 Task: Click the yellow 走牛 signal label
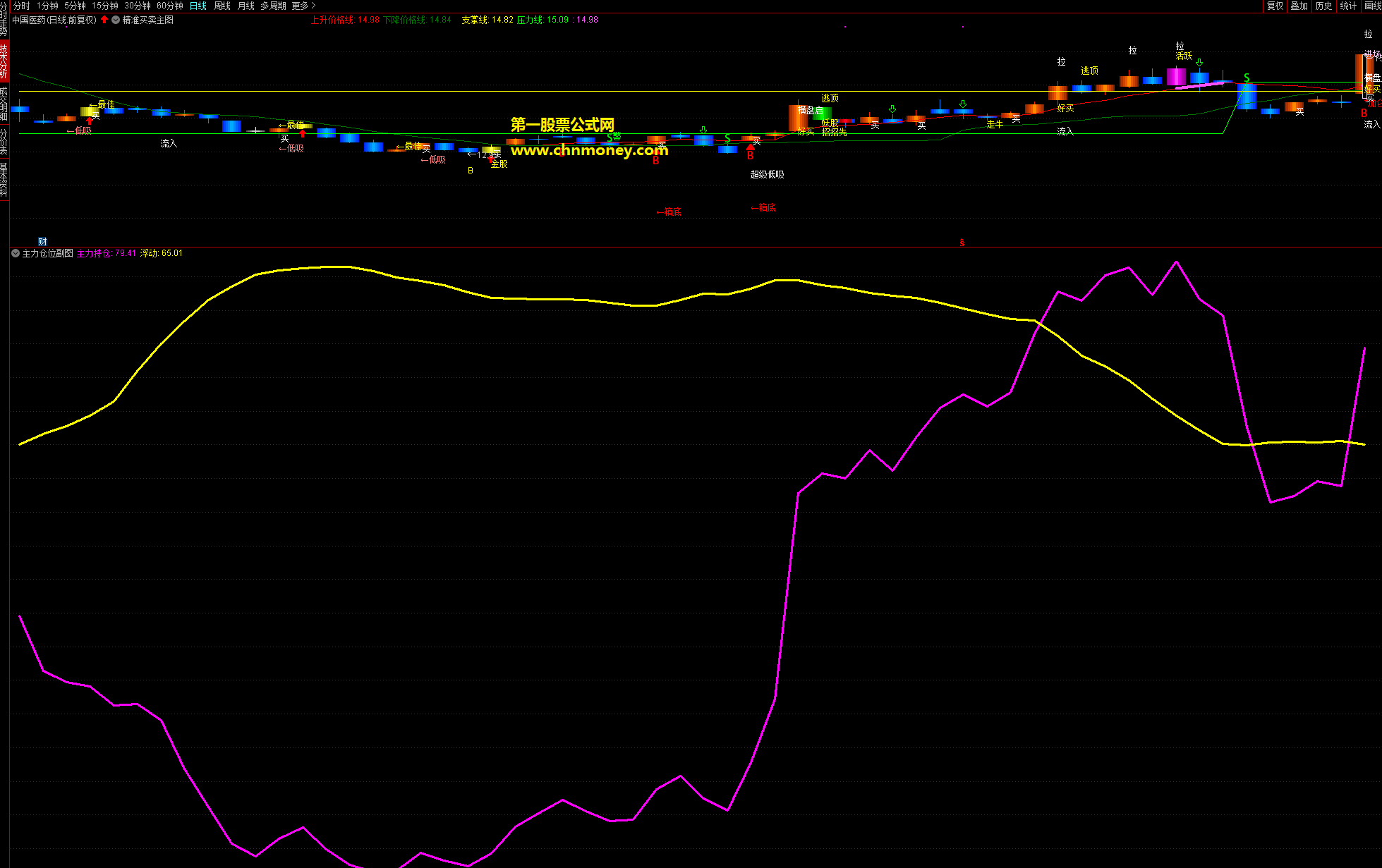[995, 124]
